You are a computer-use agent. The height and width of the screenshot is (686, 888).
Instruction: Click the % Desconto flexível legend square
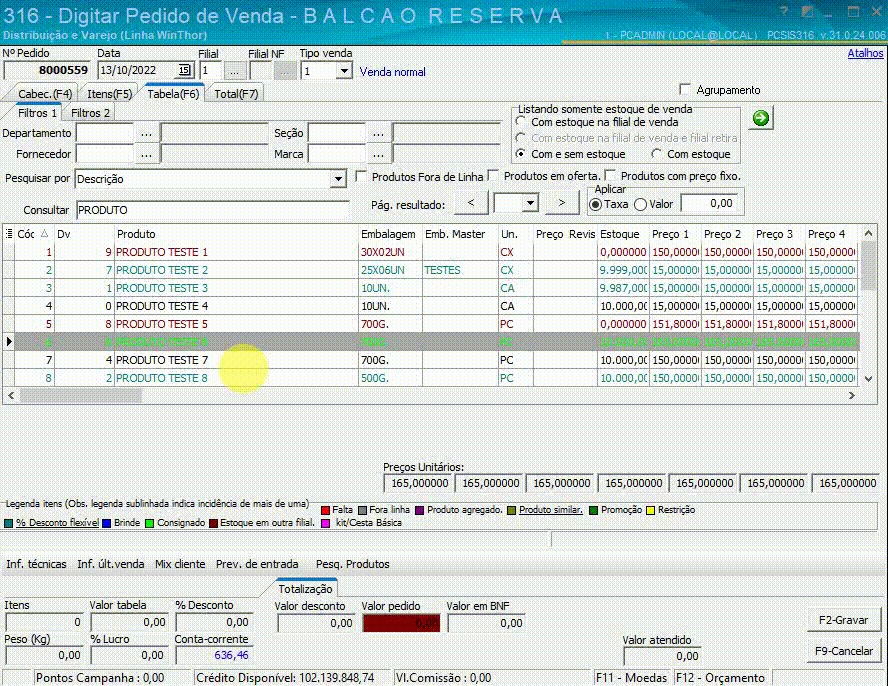click(x=8, y=523)
